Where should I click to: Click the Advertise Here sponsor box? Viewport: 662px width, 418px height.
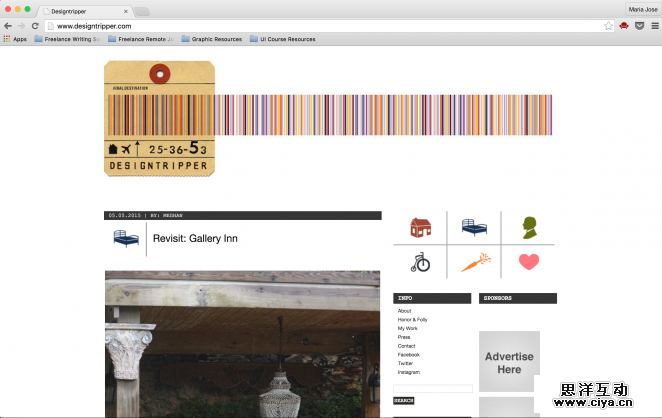click(x=509, y=362)
